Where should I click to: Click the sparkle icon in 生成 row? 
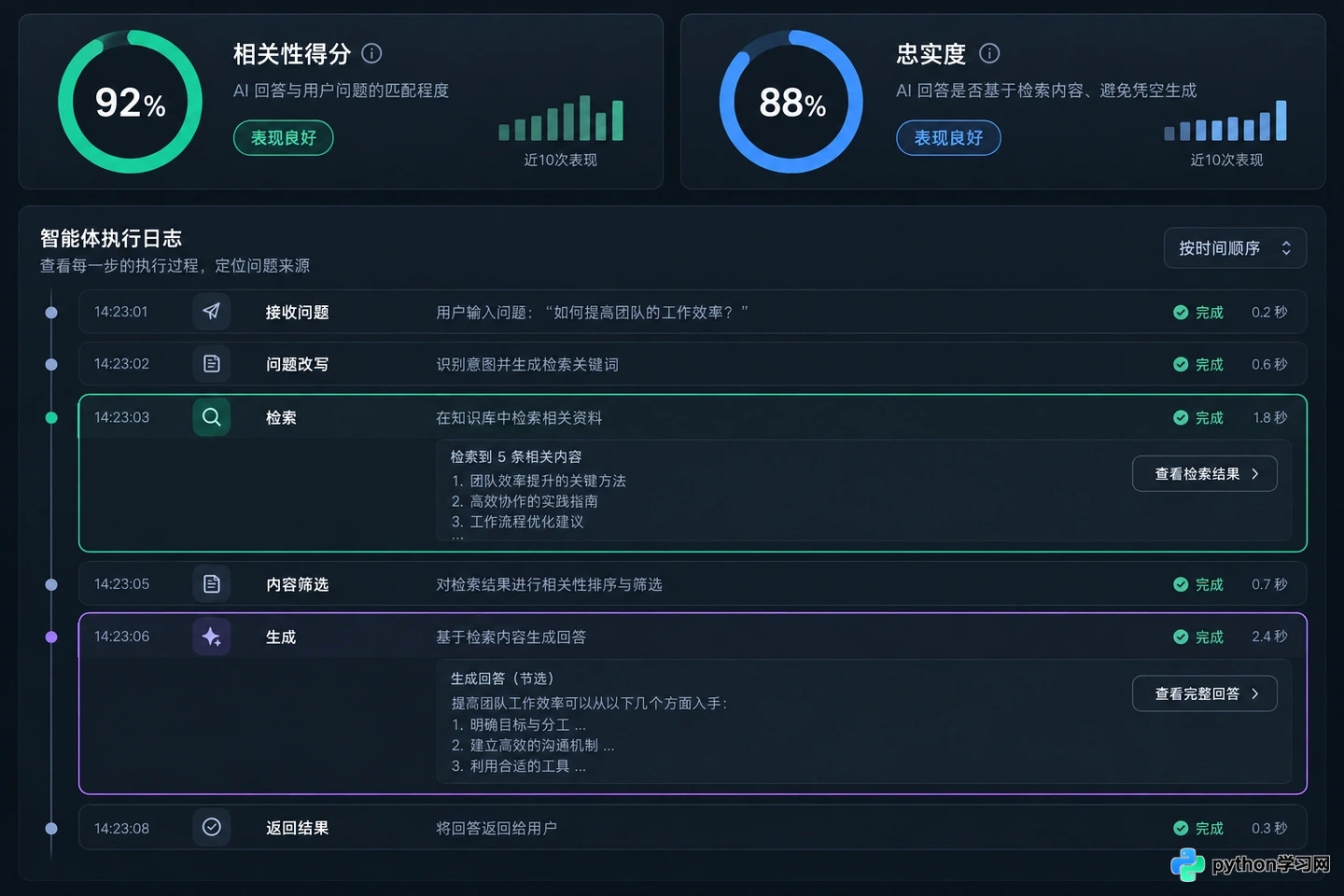pos(212,637)
